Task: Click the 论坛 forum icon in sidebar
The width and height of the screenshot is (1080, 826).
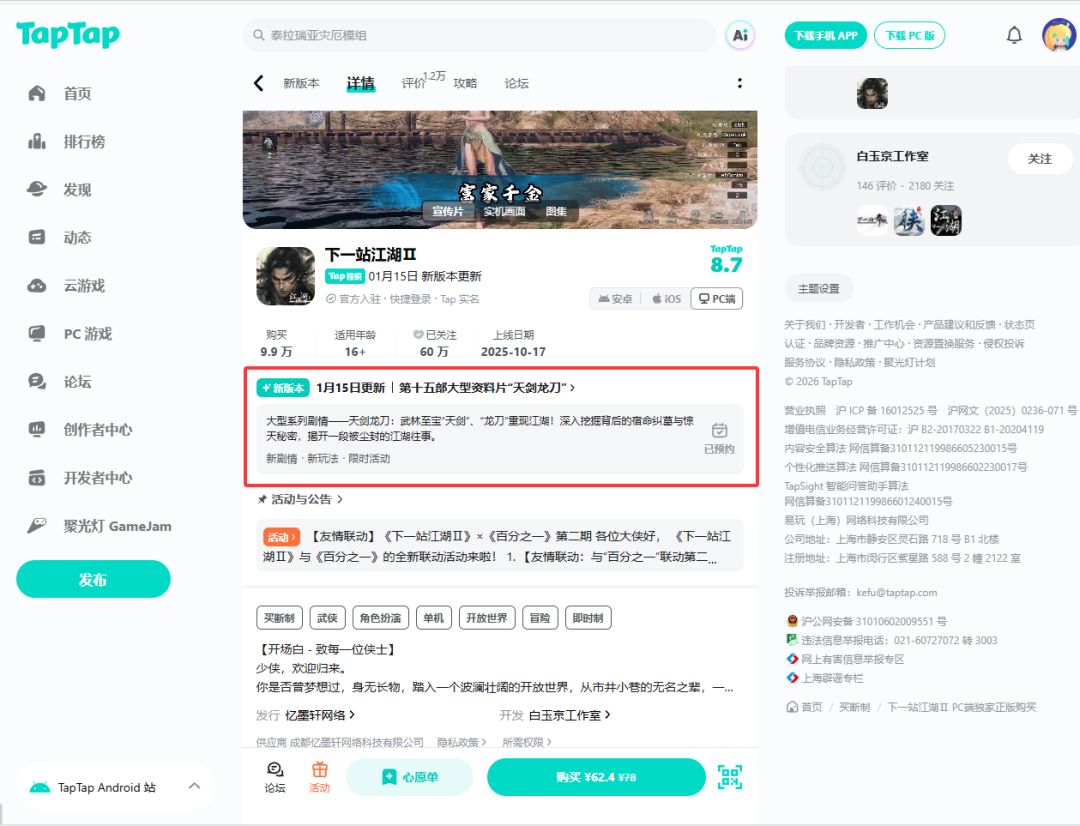Action: (x=37, y=381)
